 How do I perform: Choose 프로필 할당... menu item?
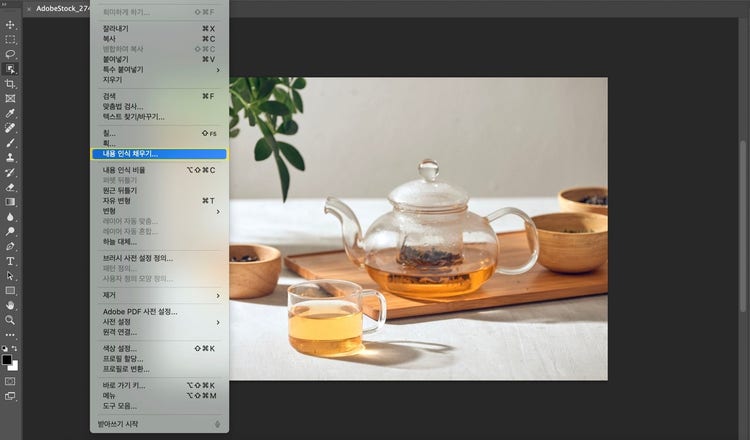tap(159, 359)
